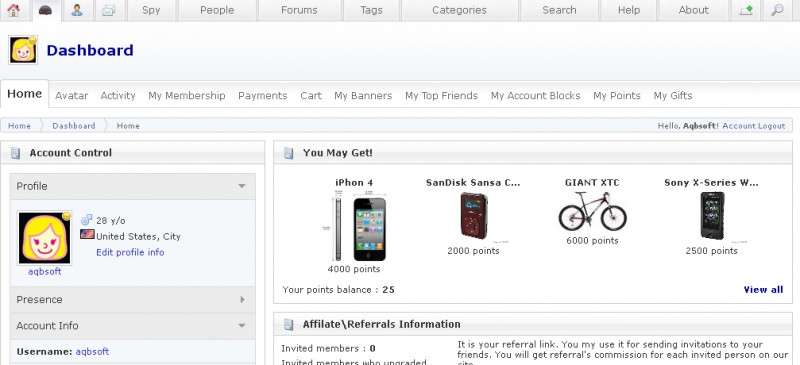The image size is (800, 365).
Task: Click the View all gifts link
Action: [763, 289]
